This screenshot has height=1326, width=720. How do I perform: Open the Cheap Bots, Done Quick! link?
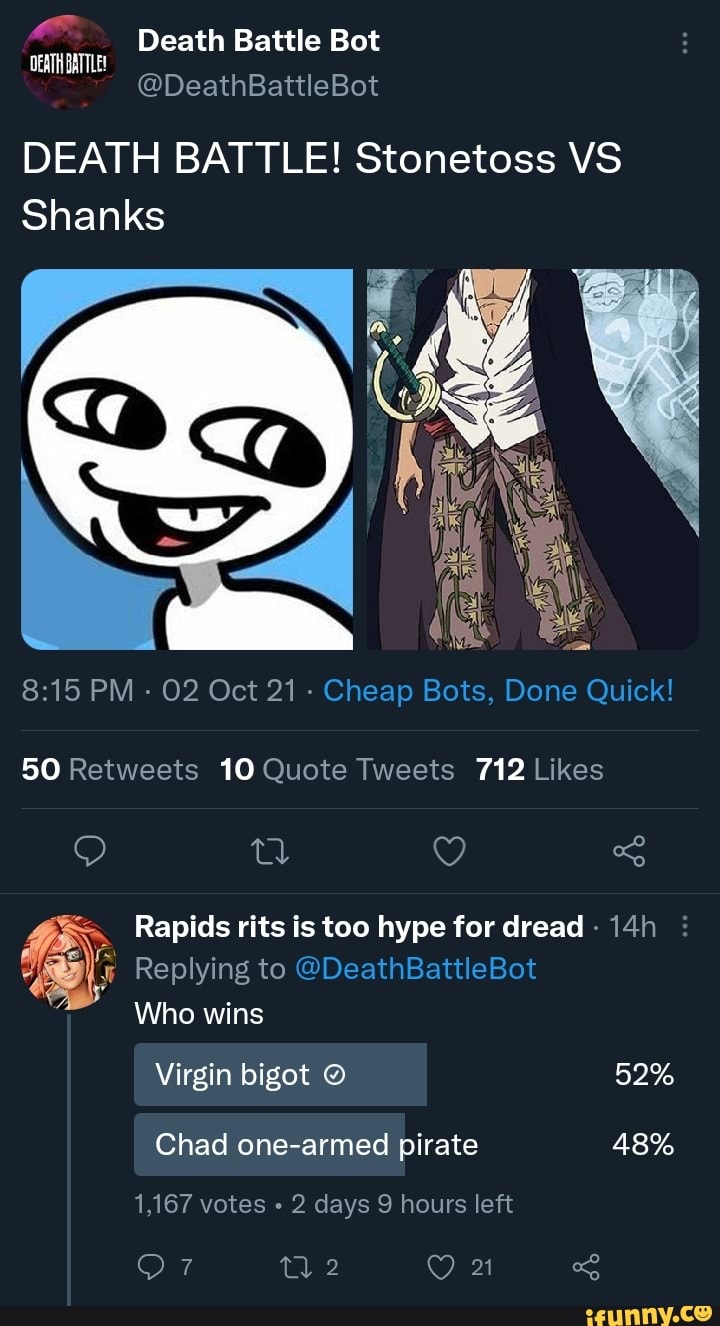tap(499, 691)
